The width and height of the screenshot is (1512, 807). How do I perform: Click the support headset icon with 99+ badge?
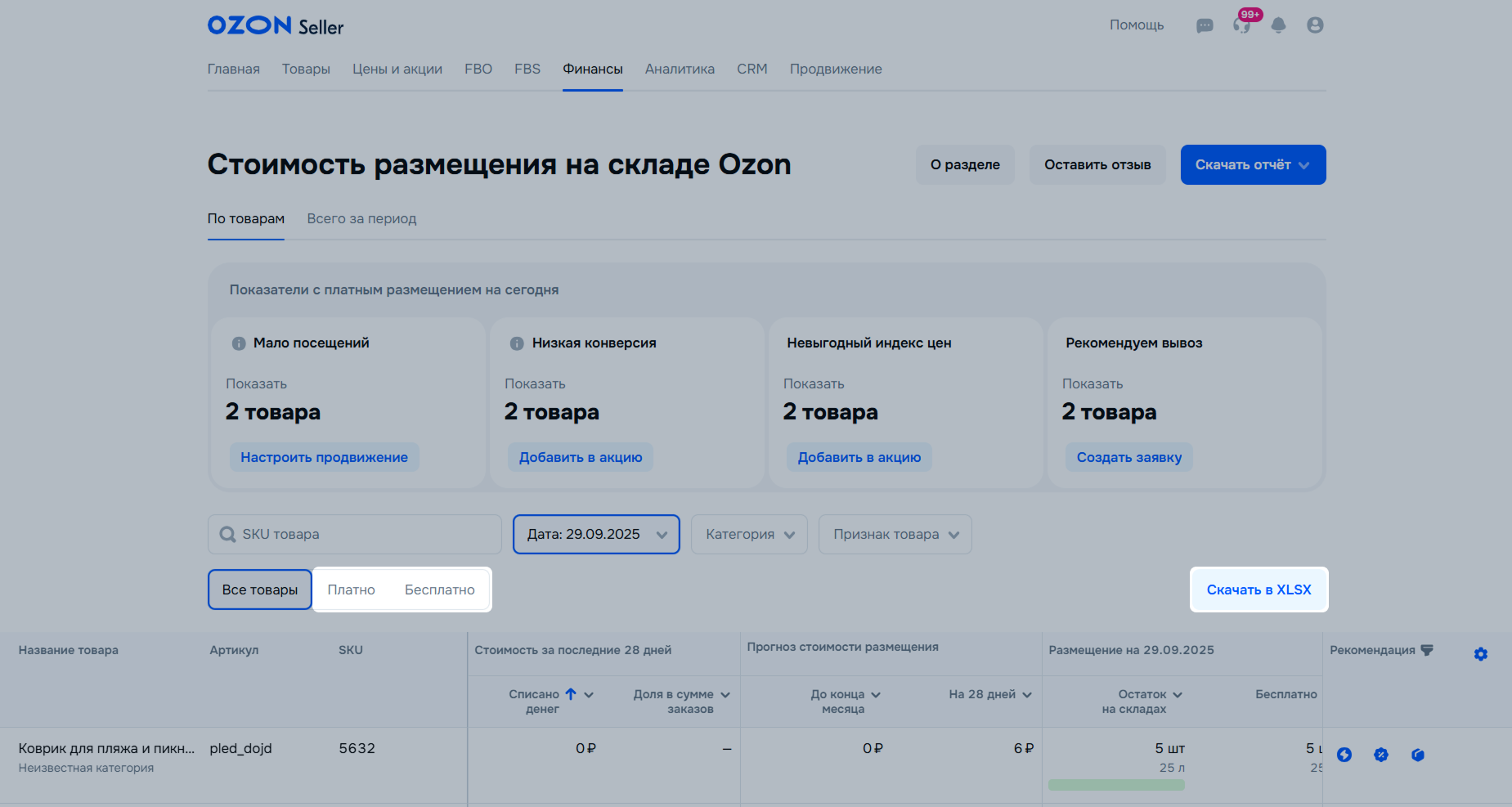click(1241, 26)
